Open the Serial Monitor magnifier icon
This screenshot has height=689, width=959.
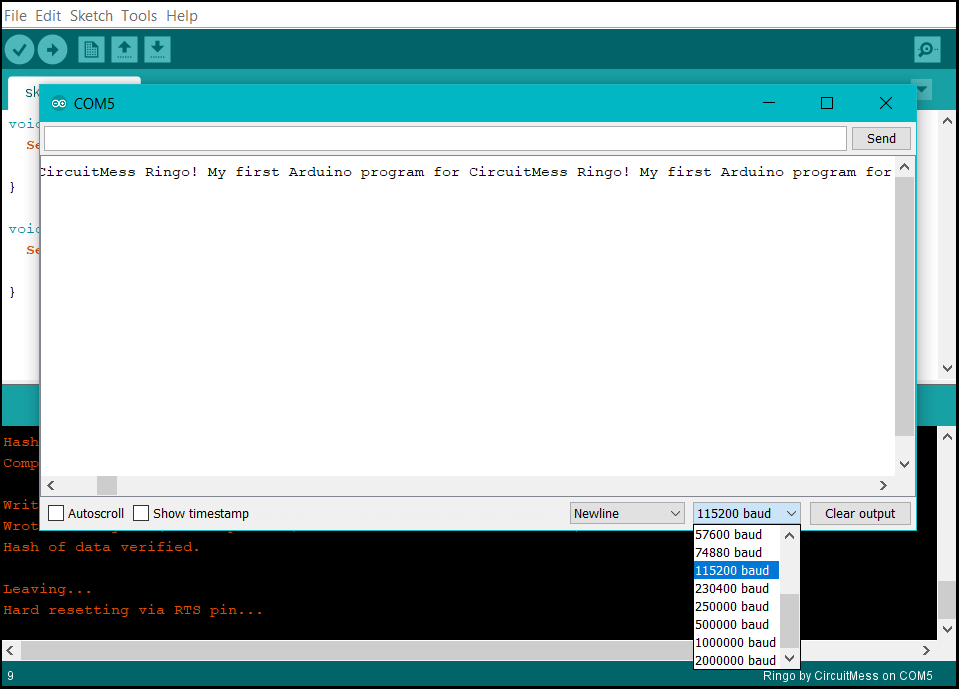927,49
